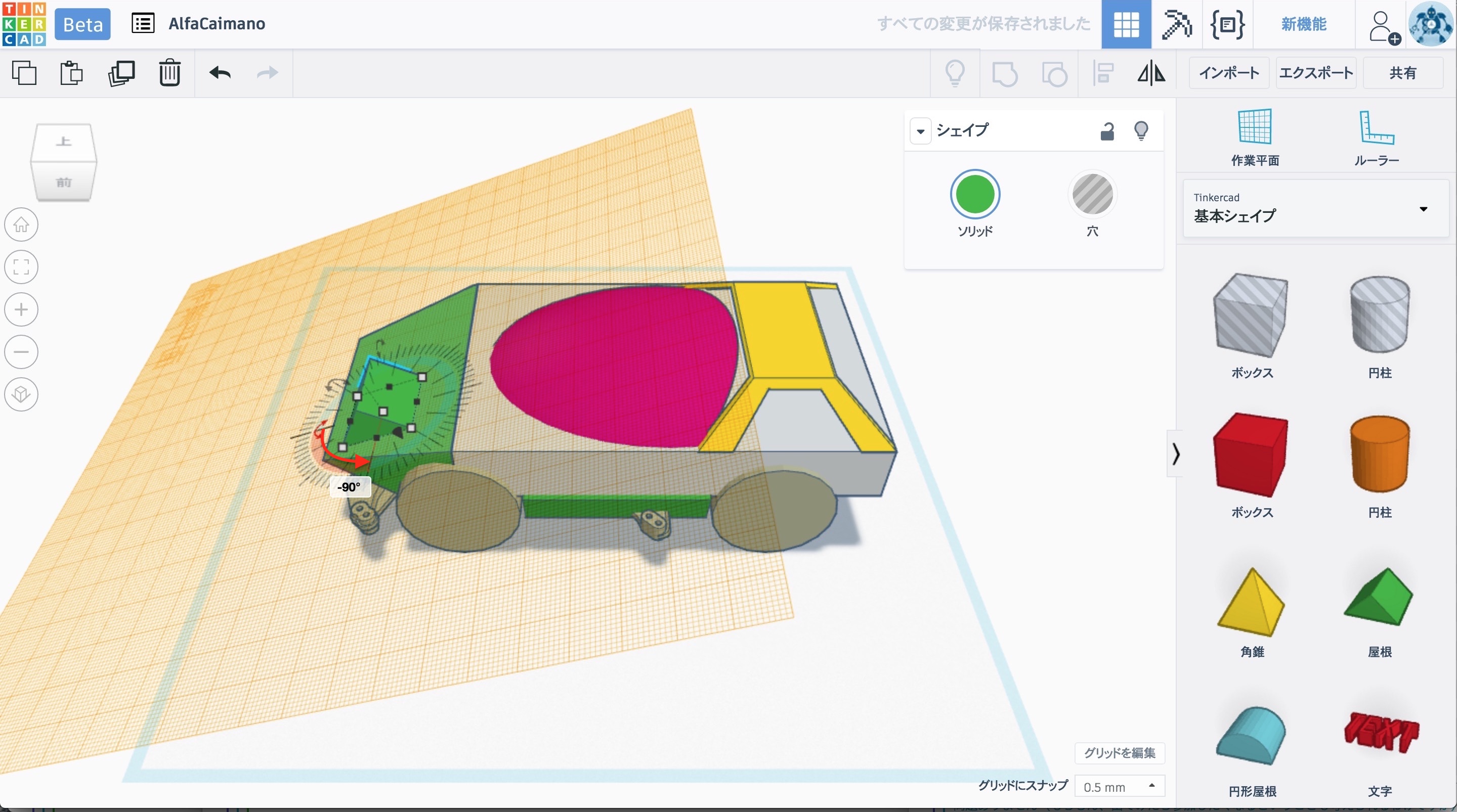The height and width of the screenshot is (812, 1457).
Task: Open the snap grid 0.5 mm dropdown
Action: [x=1120, y=786]
